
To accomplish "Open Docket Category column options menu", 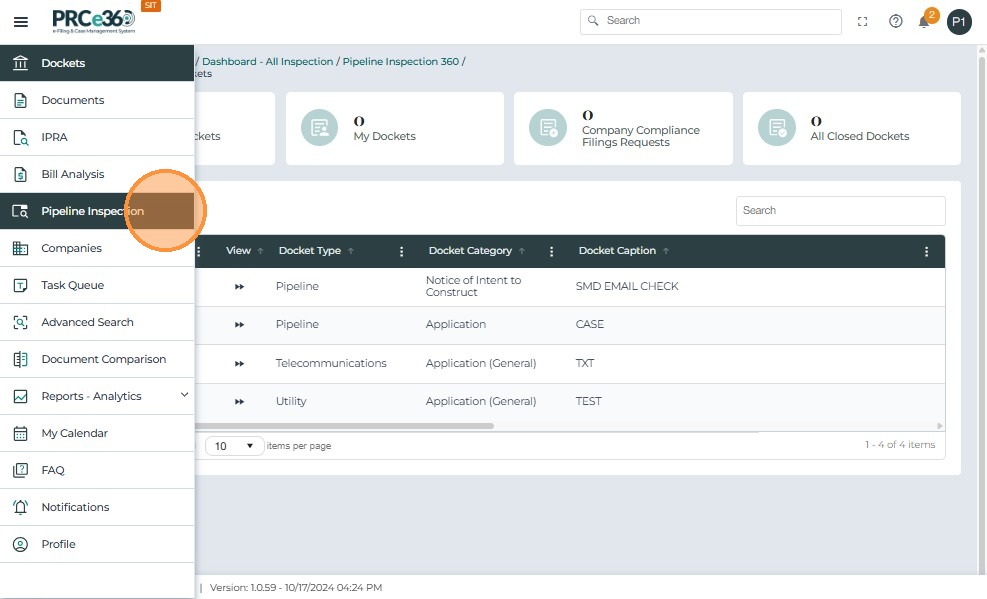I will click(x=551, y=252).
